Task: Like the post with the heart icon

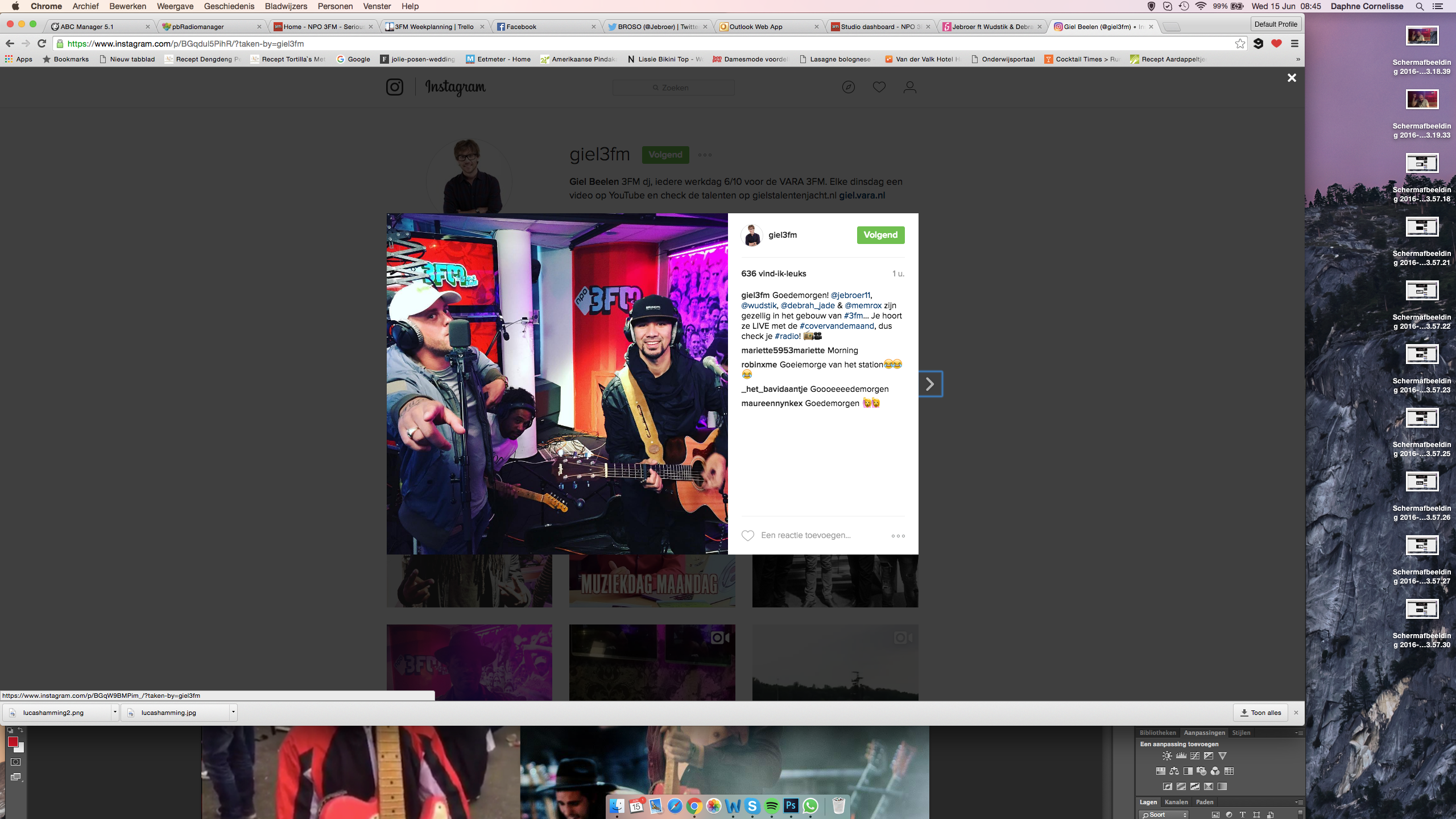Action: [747, 535]
